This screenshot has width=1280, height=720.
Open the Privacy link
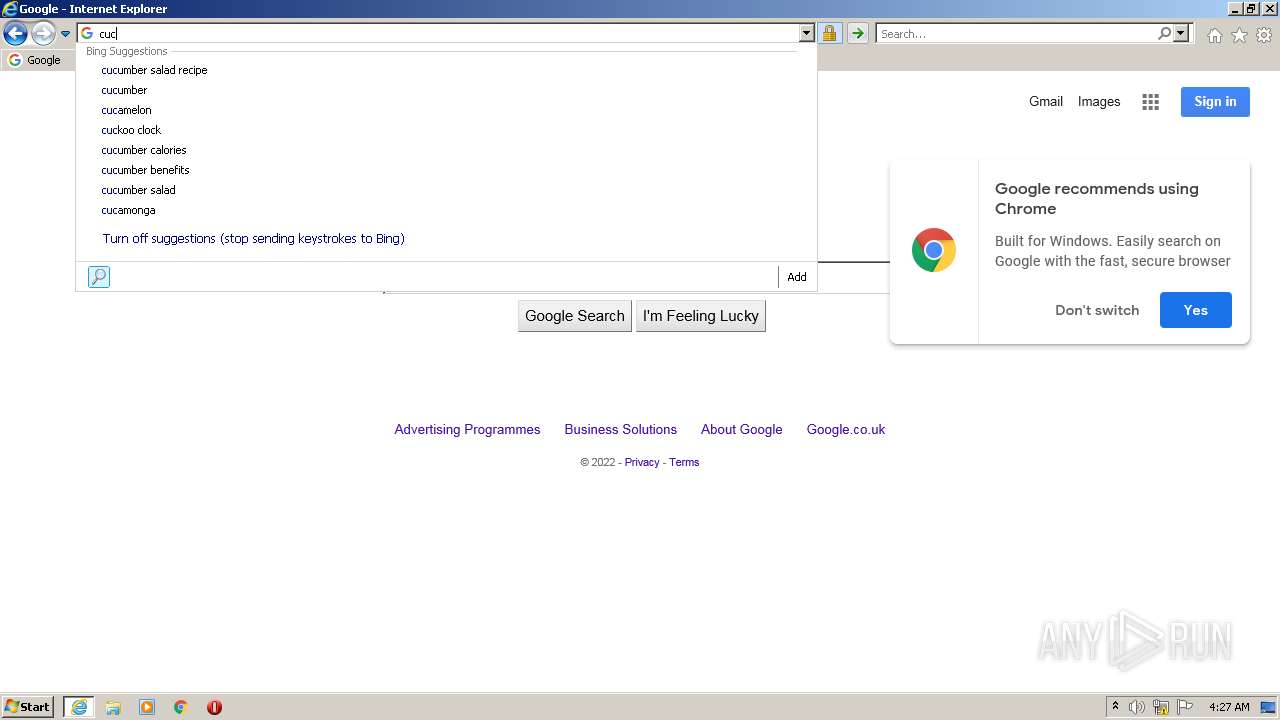pyautogui.click(x=642, y=462)
